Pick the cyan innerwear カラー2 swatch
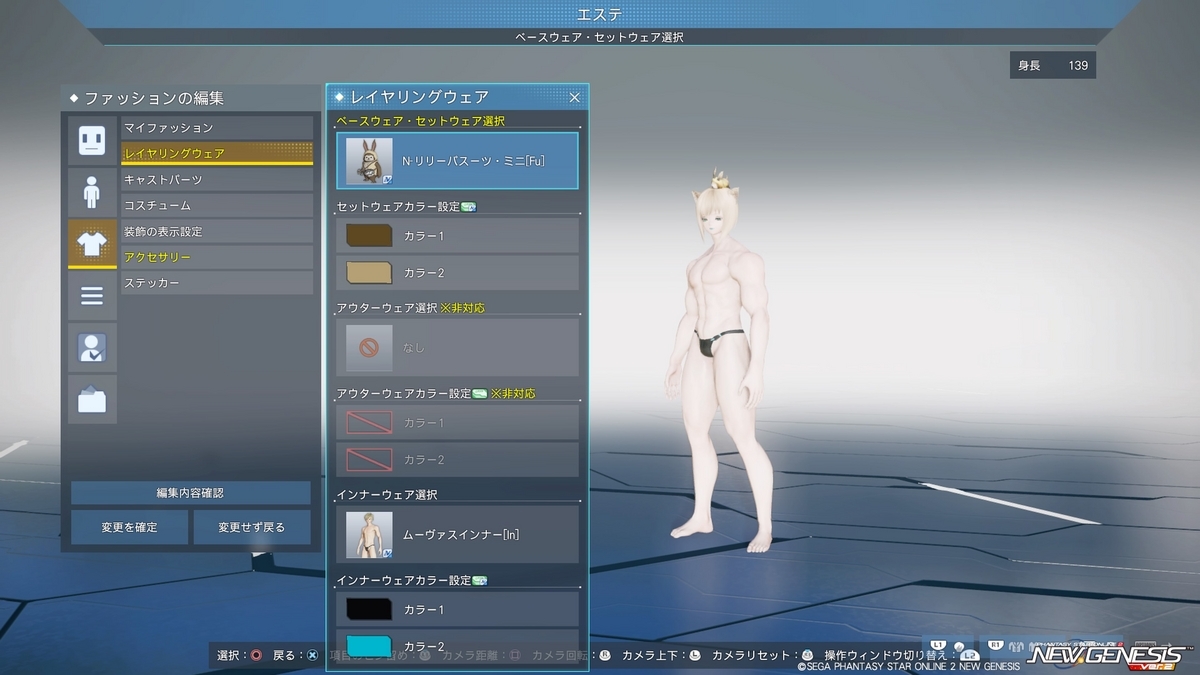Screen dimensions: 1200x675 (369, 645)
